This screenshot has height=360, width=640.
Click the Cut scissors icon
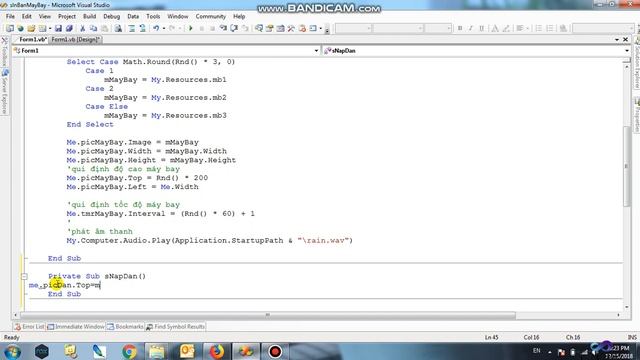(x=82, y=28)
